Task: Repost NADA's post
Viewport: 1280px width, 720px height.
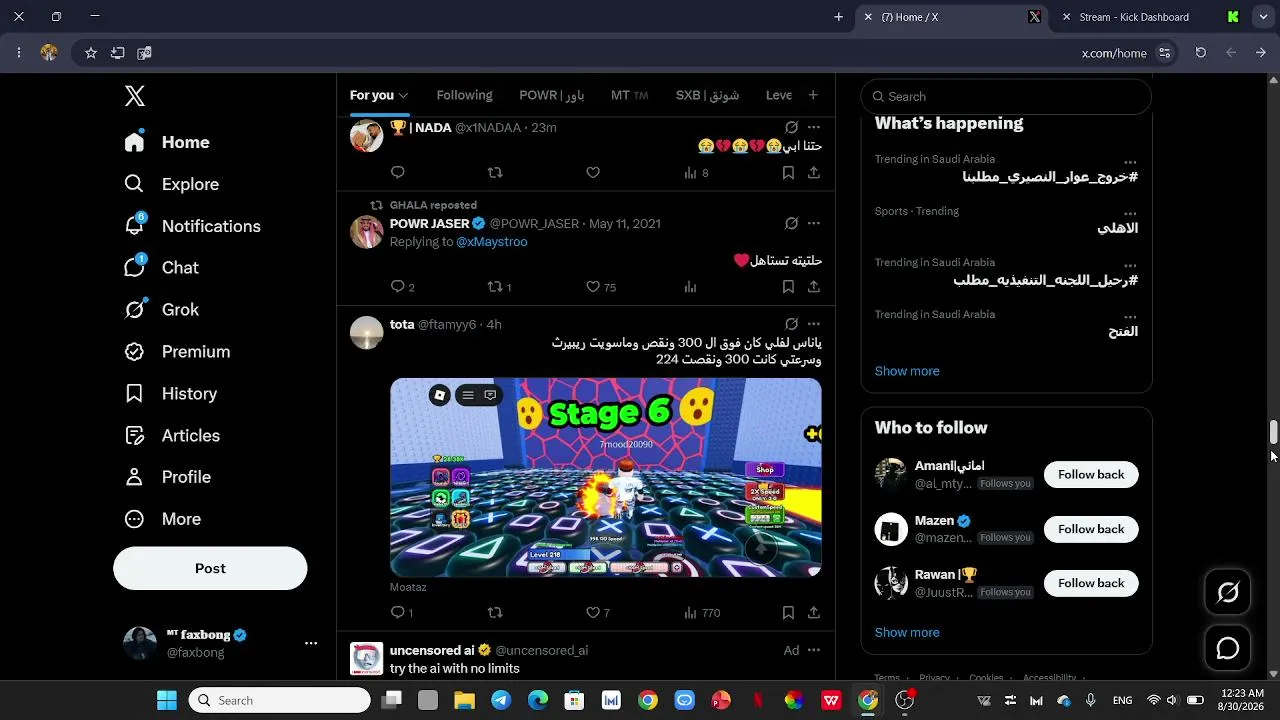Action: (495, 173)
